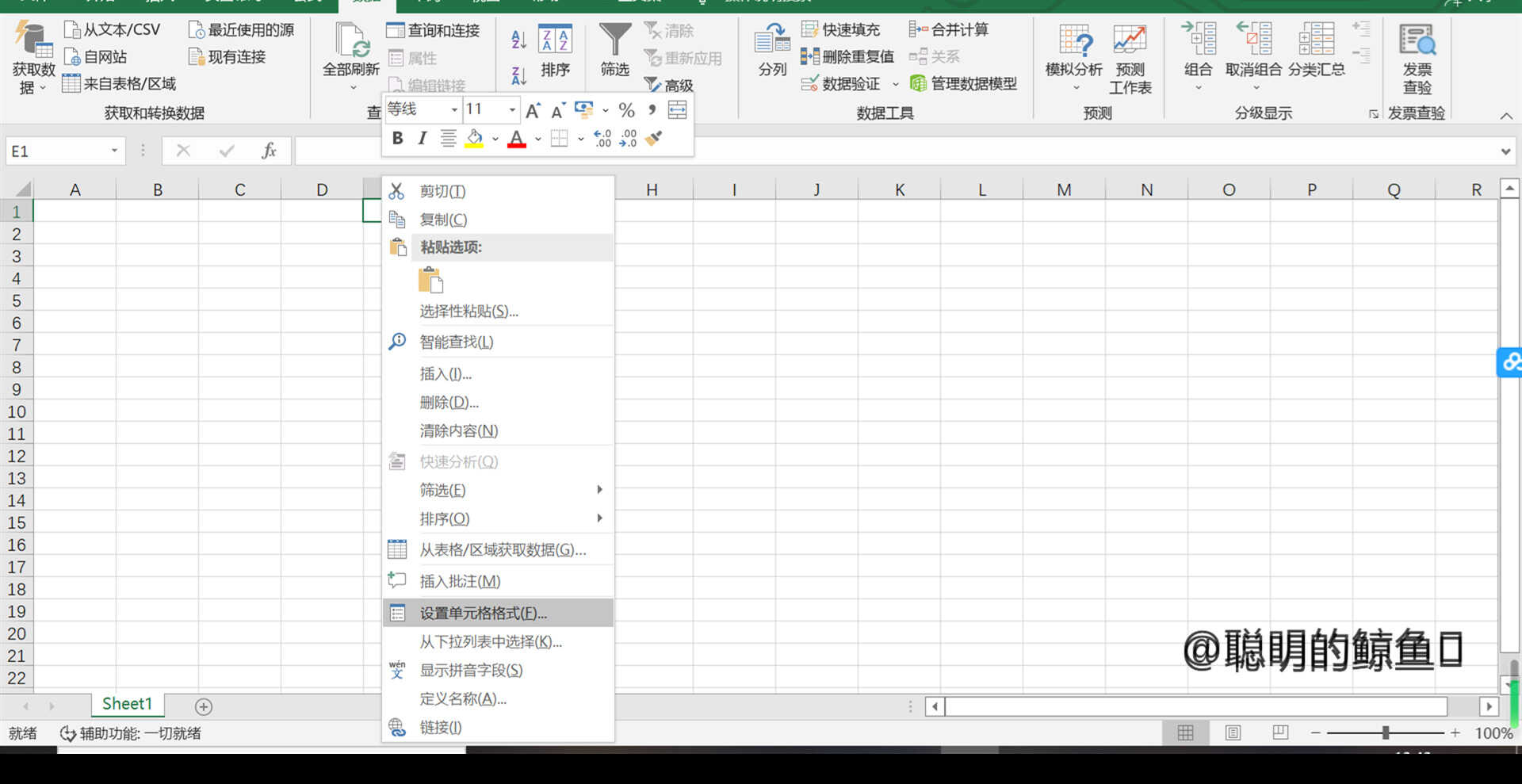
Task: Open the mini toolbar font name dropdown
Action: (454, 110)
